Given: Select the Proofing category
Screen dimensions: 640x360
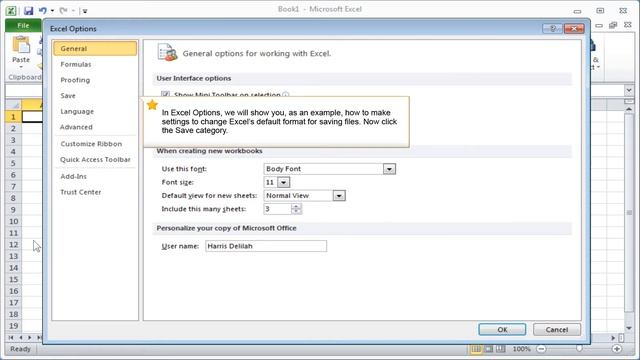Looking at the screenshot, I should 95,80.
